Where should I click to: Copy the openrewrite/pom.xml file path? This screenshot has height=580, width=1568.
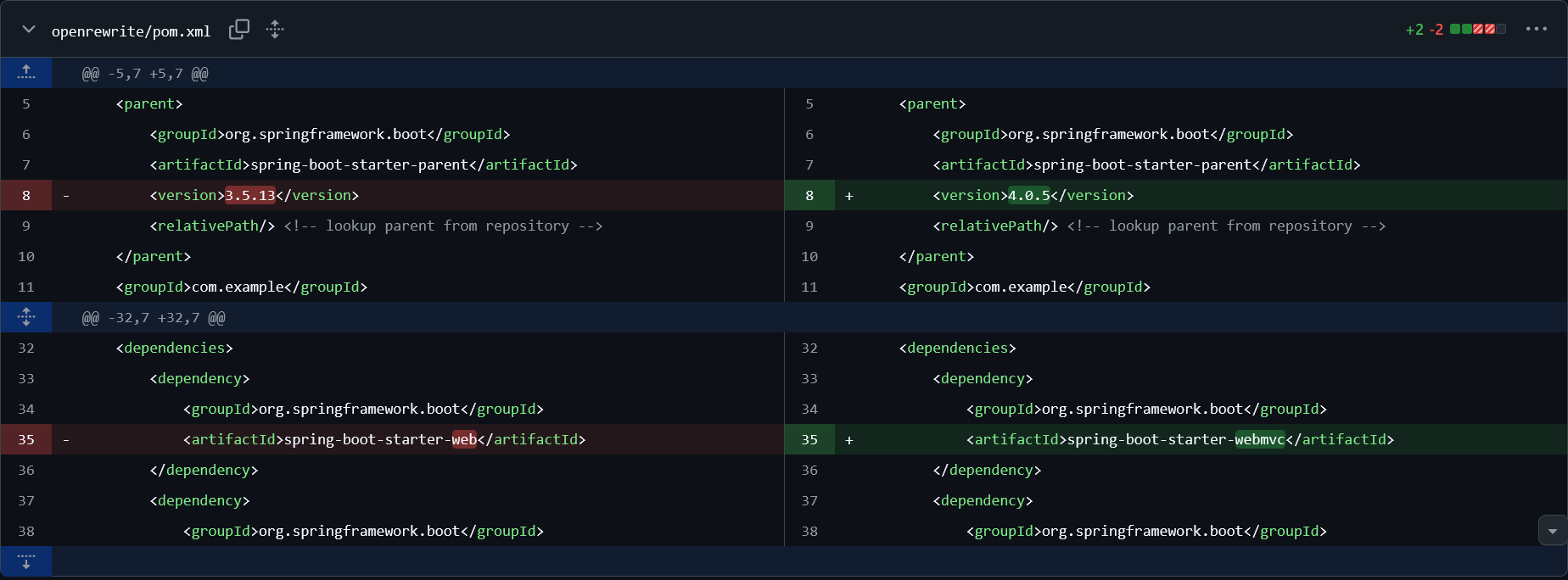point(239,30)
